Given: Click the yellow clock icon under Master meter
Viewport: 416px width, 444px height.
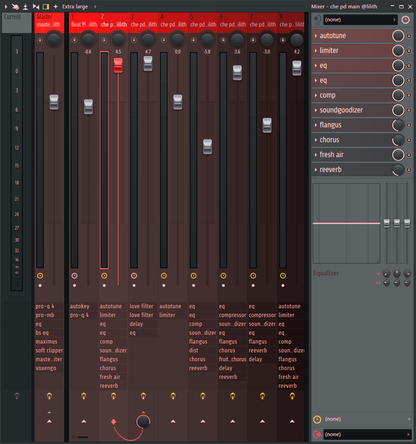Looking at the screenshot, I should (40, 276).
